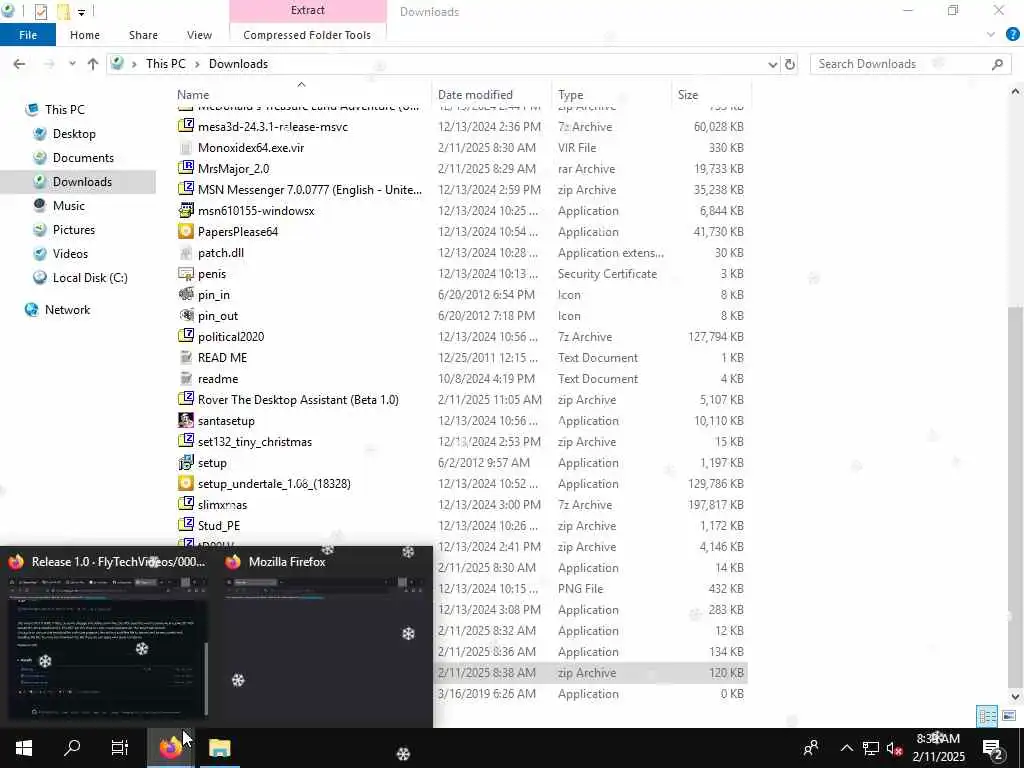Sort files by Name column header
Screen dimensions: 1024x768
tap(193, 95)
